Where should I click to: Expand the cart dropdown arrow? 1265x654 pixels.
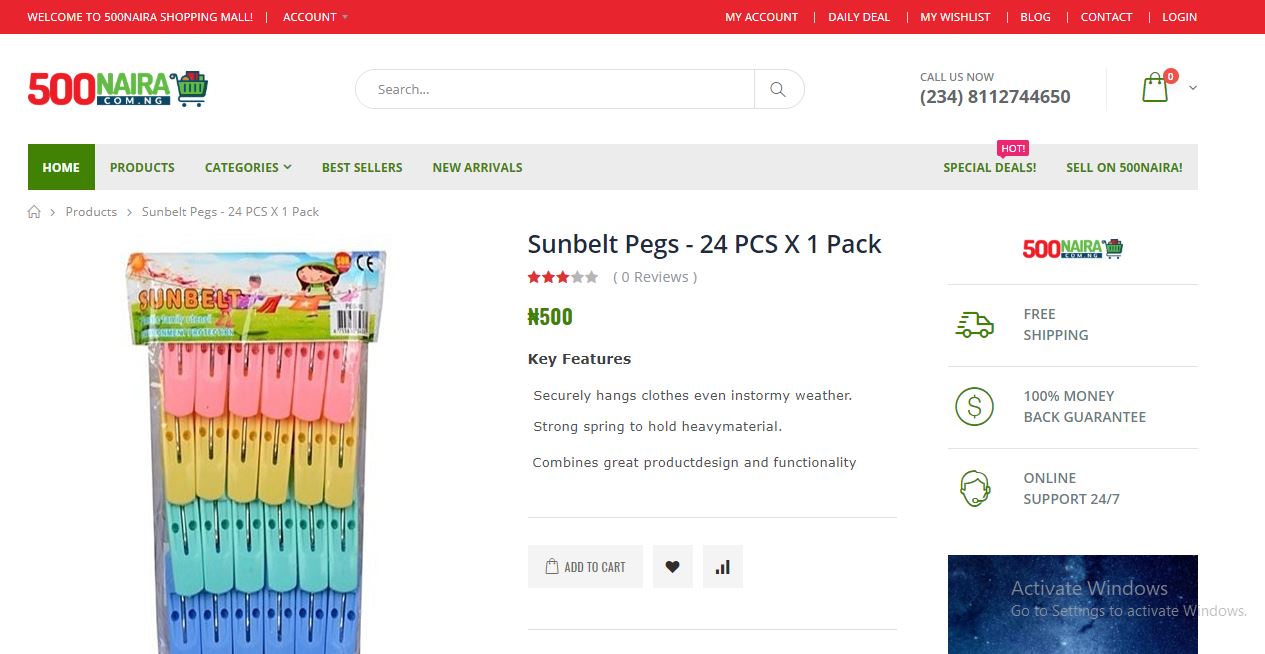(x=1192, y=88)
